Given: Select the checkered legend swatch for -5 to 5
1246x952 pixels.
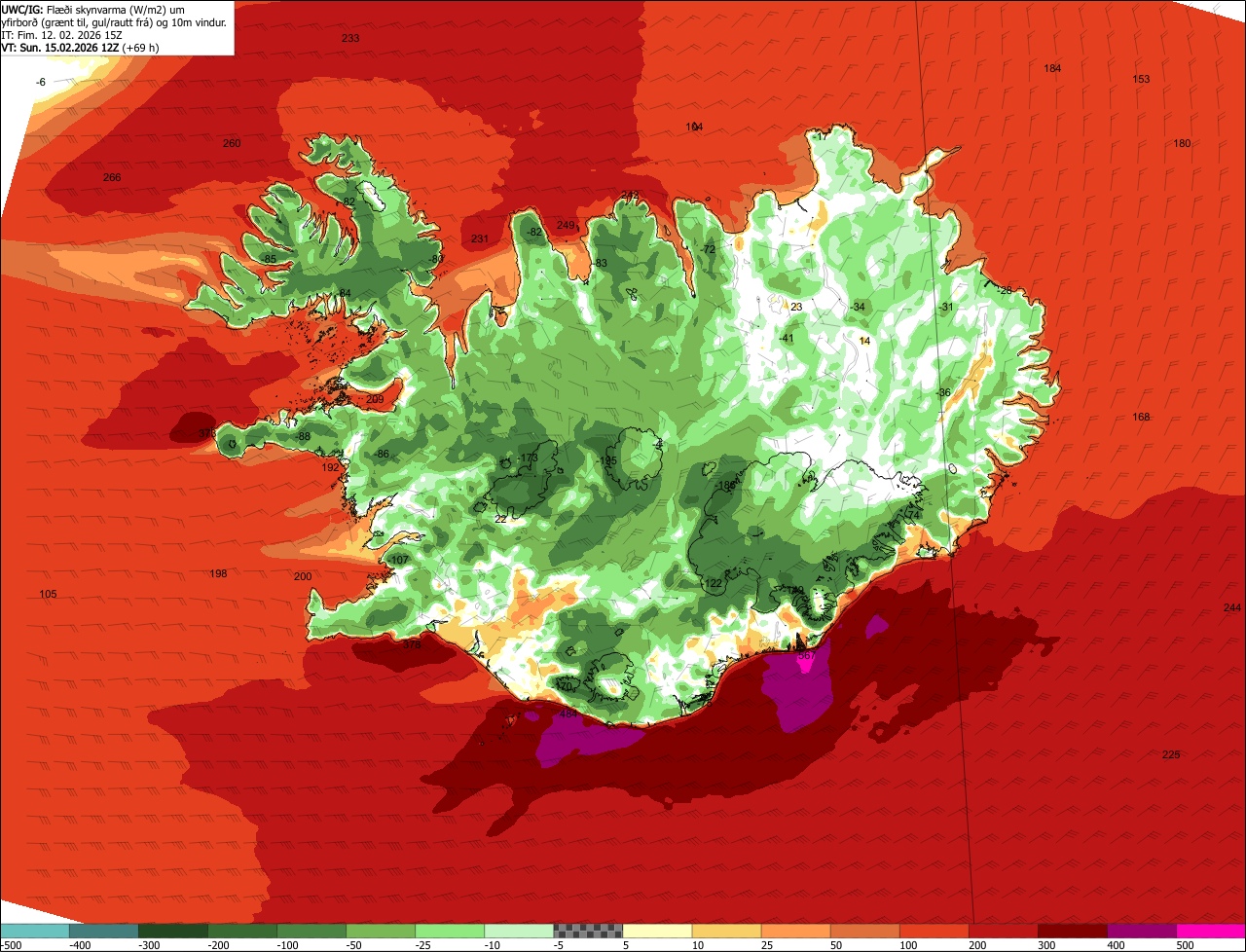Looking at the screenshot, I should click(588, 930).
